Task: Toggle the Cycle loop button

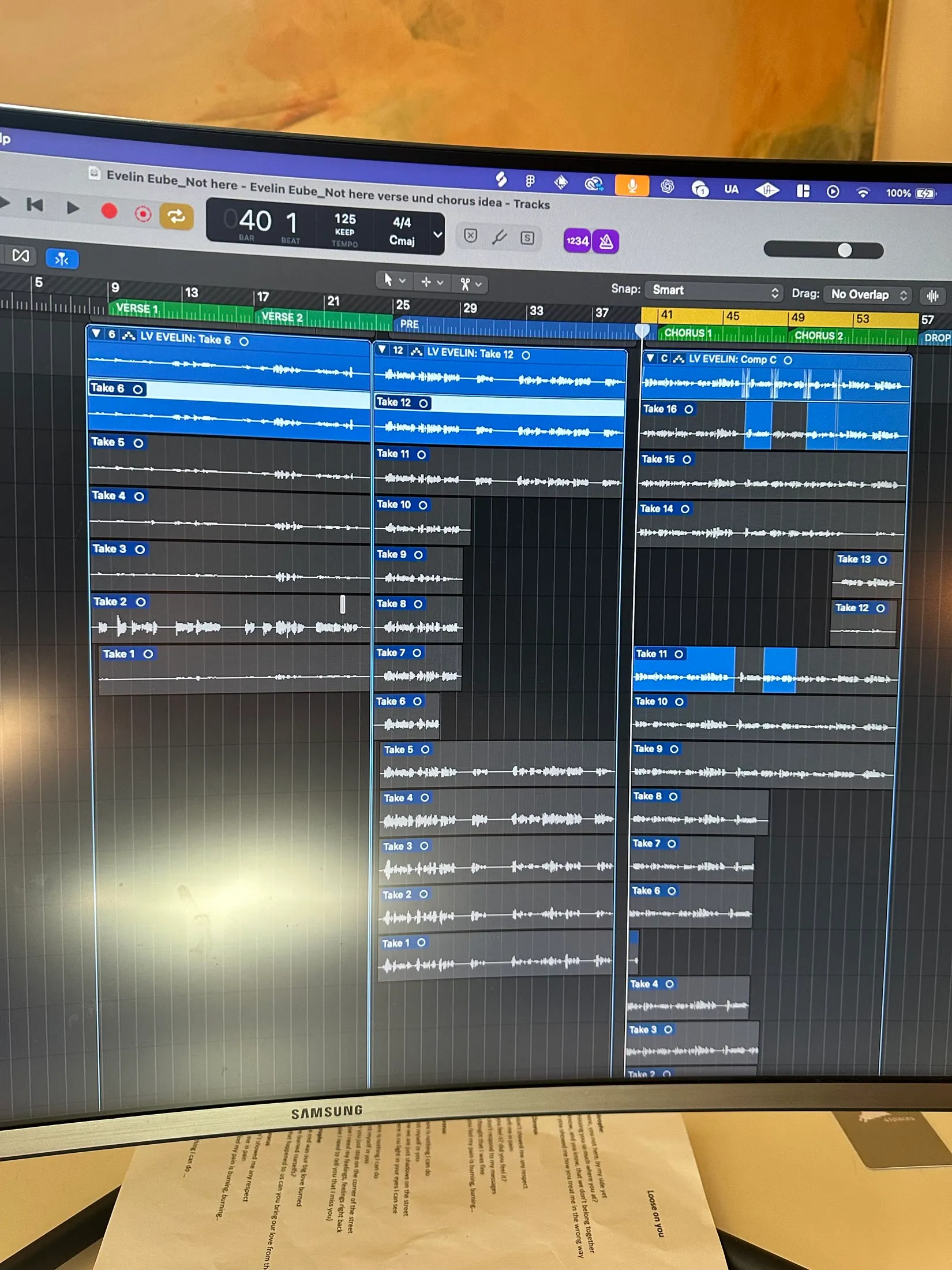Action: click(176, 216)
